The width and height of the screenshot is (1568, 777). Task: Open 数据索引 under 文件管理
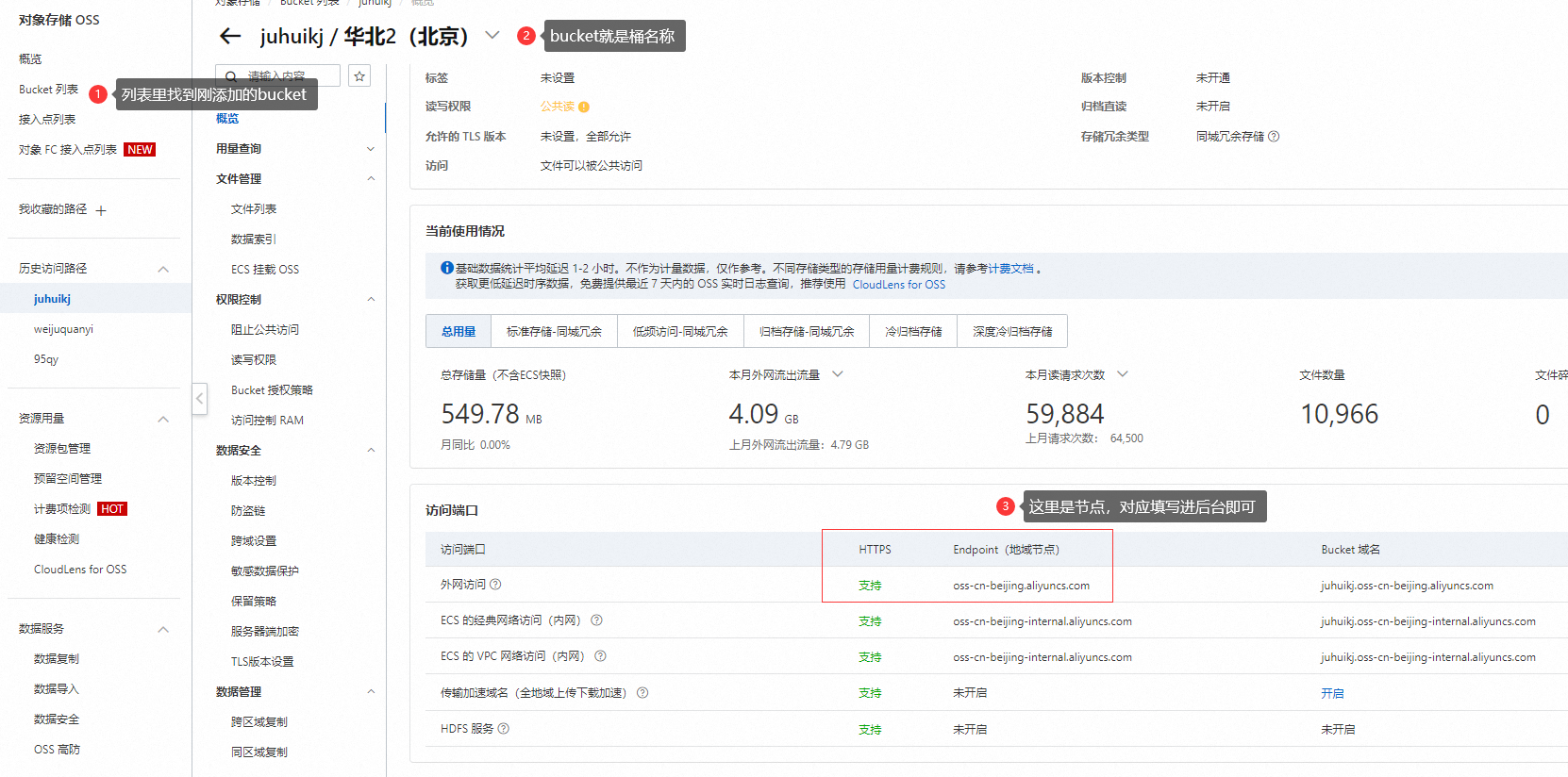coord(254,240)
